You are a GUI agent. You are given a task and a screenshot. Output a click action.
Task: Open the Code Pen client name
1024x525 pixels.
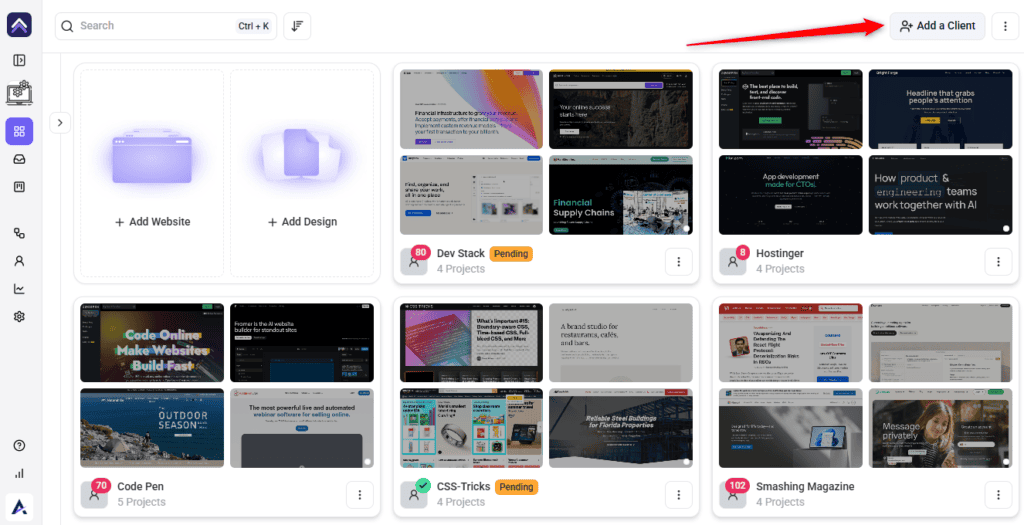[x=140, y=486]
